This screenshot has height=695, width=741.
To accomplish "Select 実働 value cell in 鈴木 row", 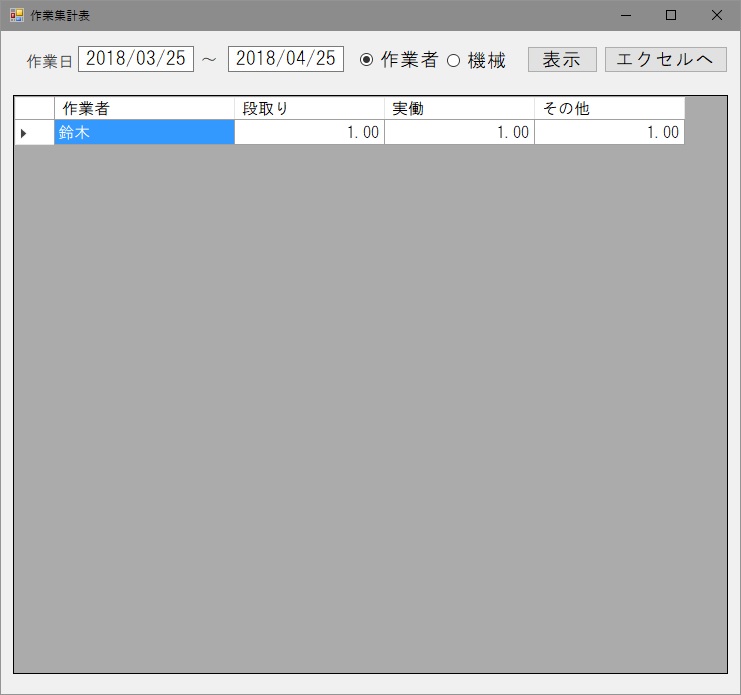I will tap(459, 132).
